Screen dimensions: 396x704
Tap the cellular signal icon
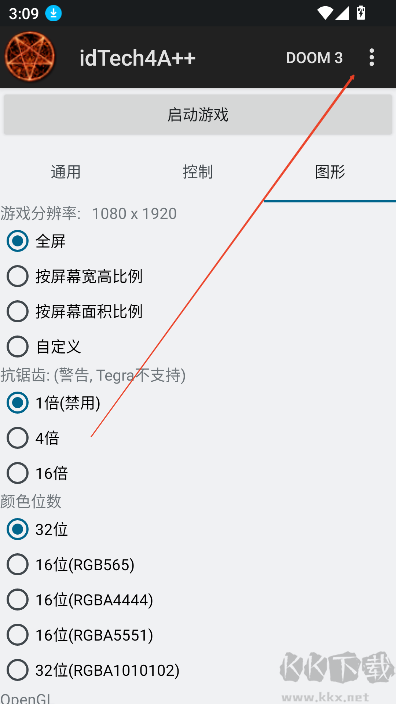pyautogui.click(x=342, y=13)
